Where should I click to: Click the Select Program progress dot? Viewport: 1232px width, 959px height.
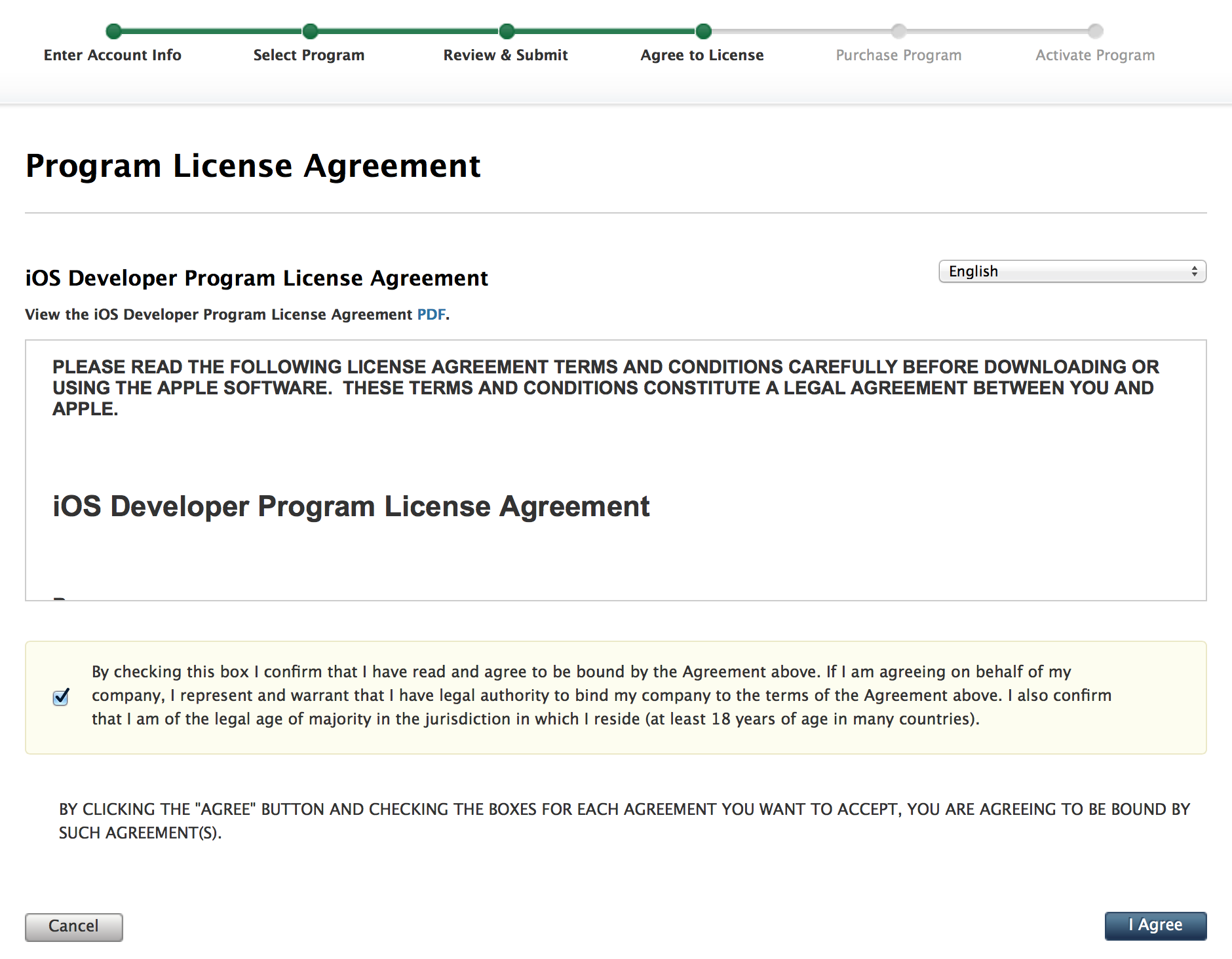(310, 31)
